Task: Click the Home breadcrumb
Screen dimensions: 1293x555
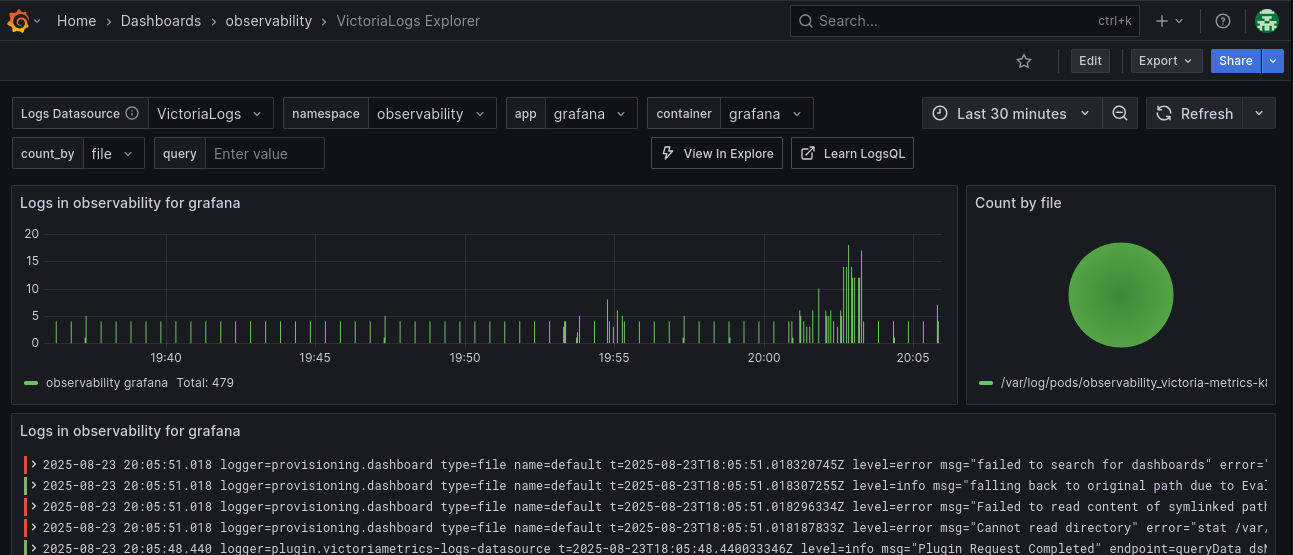Action: click(x=76, y=20)
